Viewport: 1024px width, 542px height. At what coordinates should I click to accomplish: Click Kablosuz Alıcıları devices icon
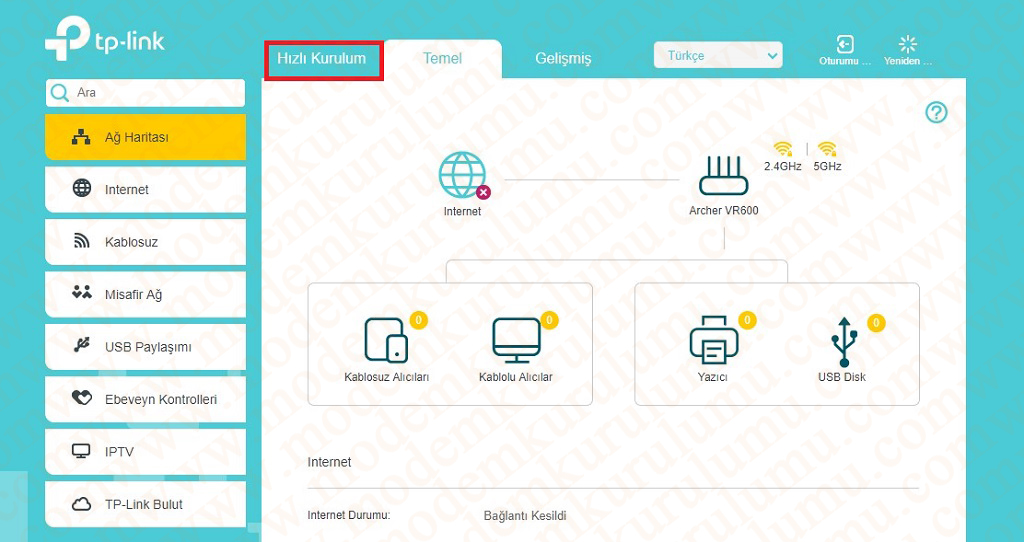click(387, 340)
